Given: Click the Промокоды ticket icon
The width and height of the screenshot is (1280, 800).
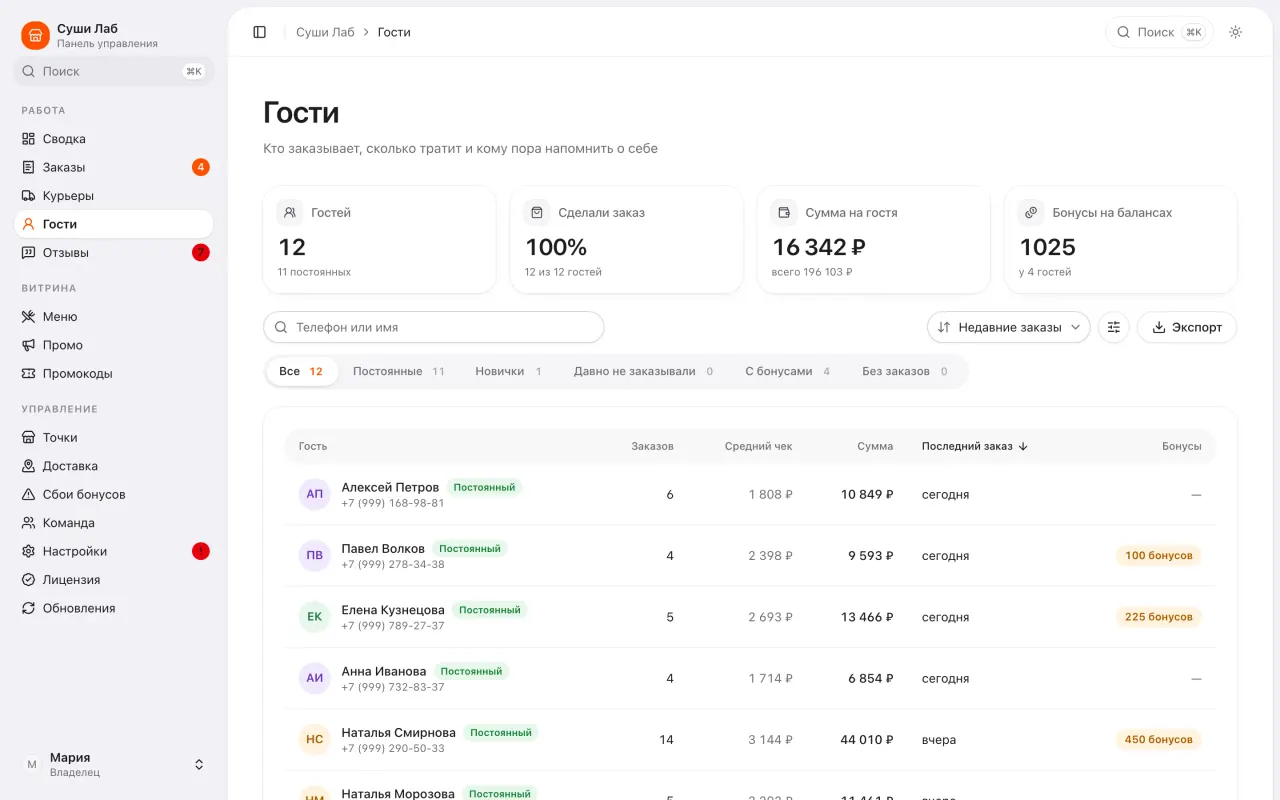Looking at the screenshot, I should (29, 374).
